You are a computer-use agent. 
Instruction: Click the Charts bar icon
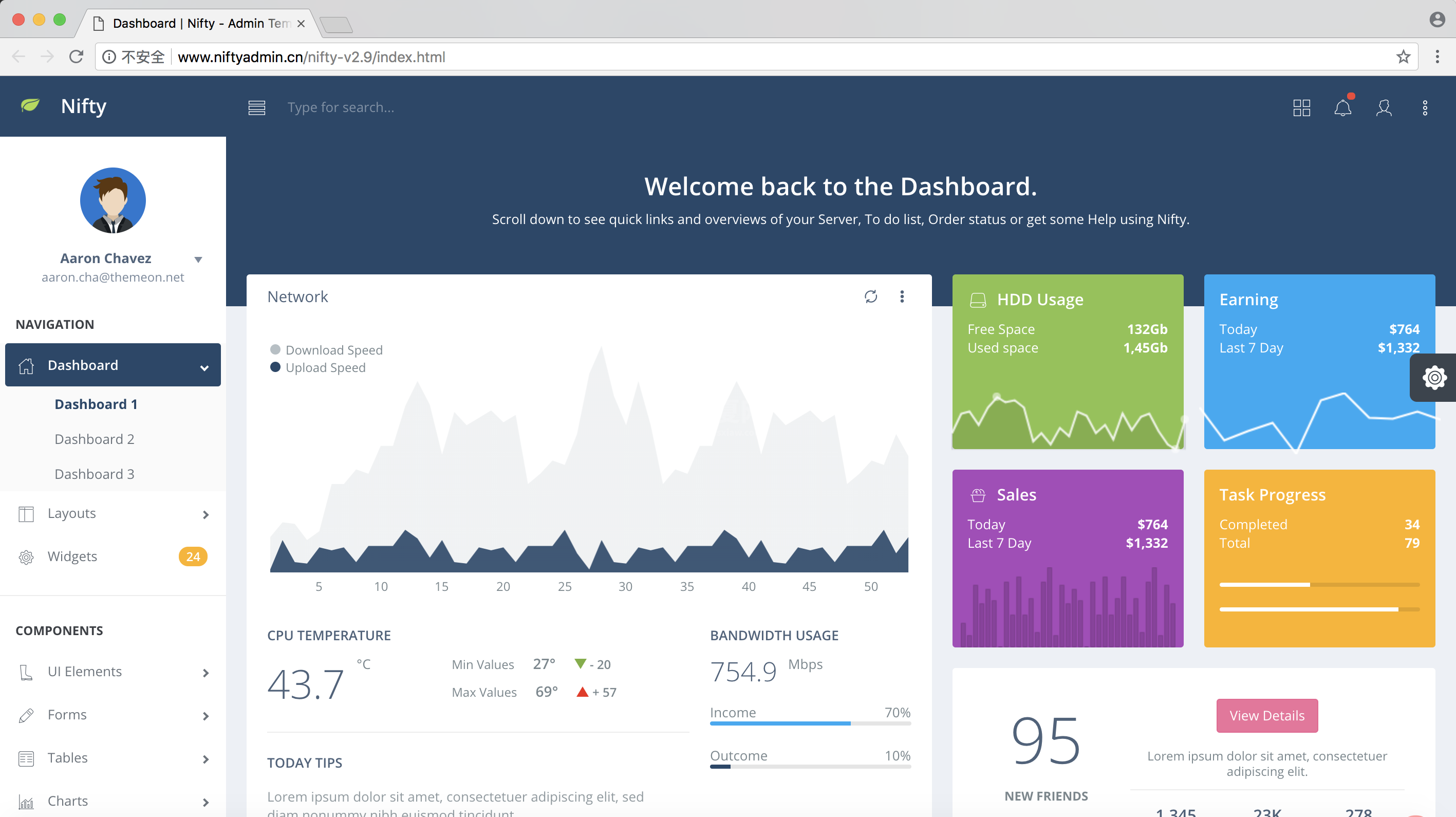[x=26, y=802]
